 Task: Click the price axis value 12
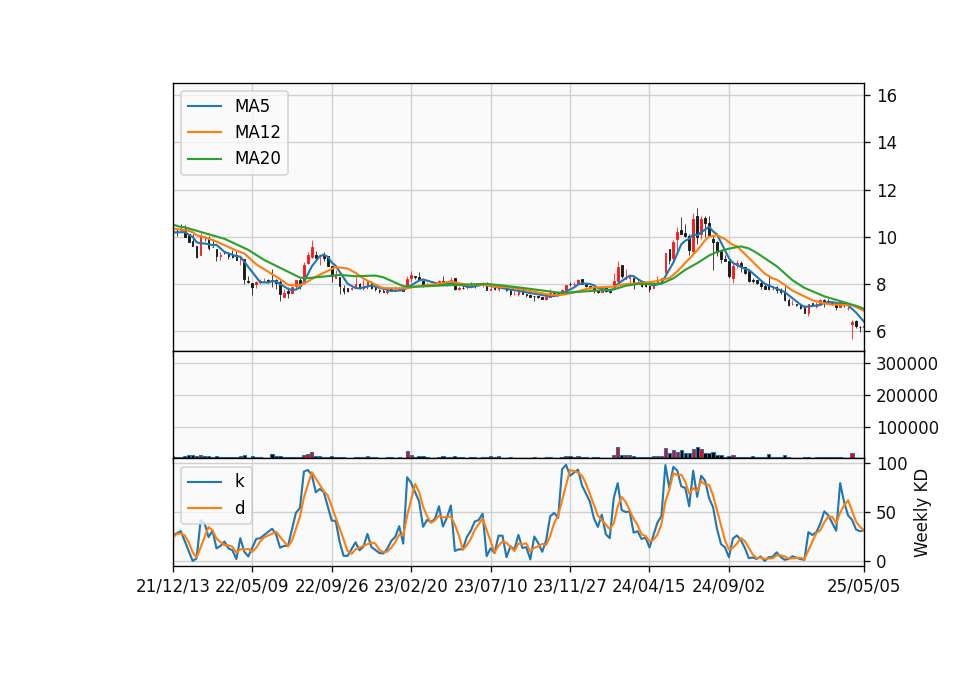point(887,190)
